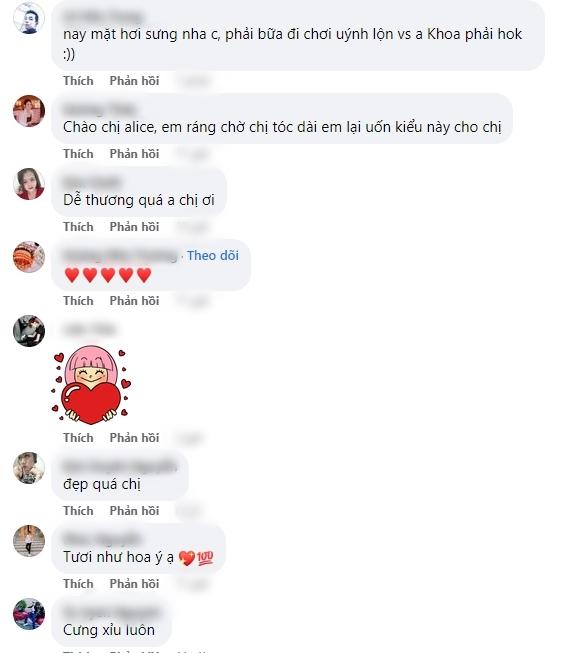Follow the user via Theo dõi link
The height and width of the screenshot is (653, 569).
click(213, 255)
